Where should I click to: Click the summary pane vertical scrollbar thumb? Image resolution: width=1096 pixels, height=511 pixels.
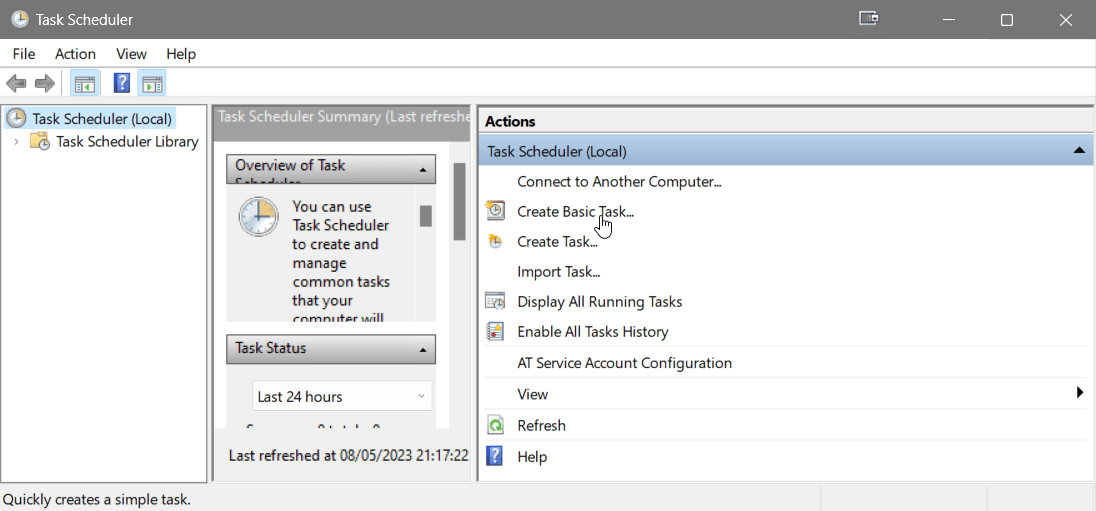pos(459,201)
